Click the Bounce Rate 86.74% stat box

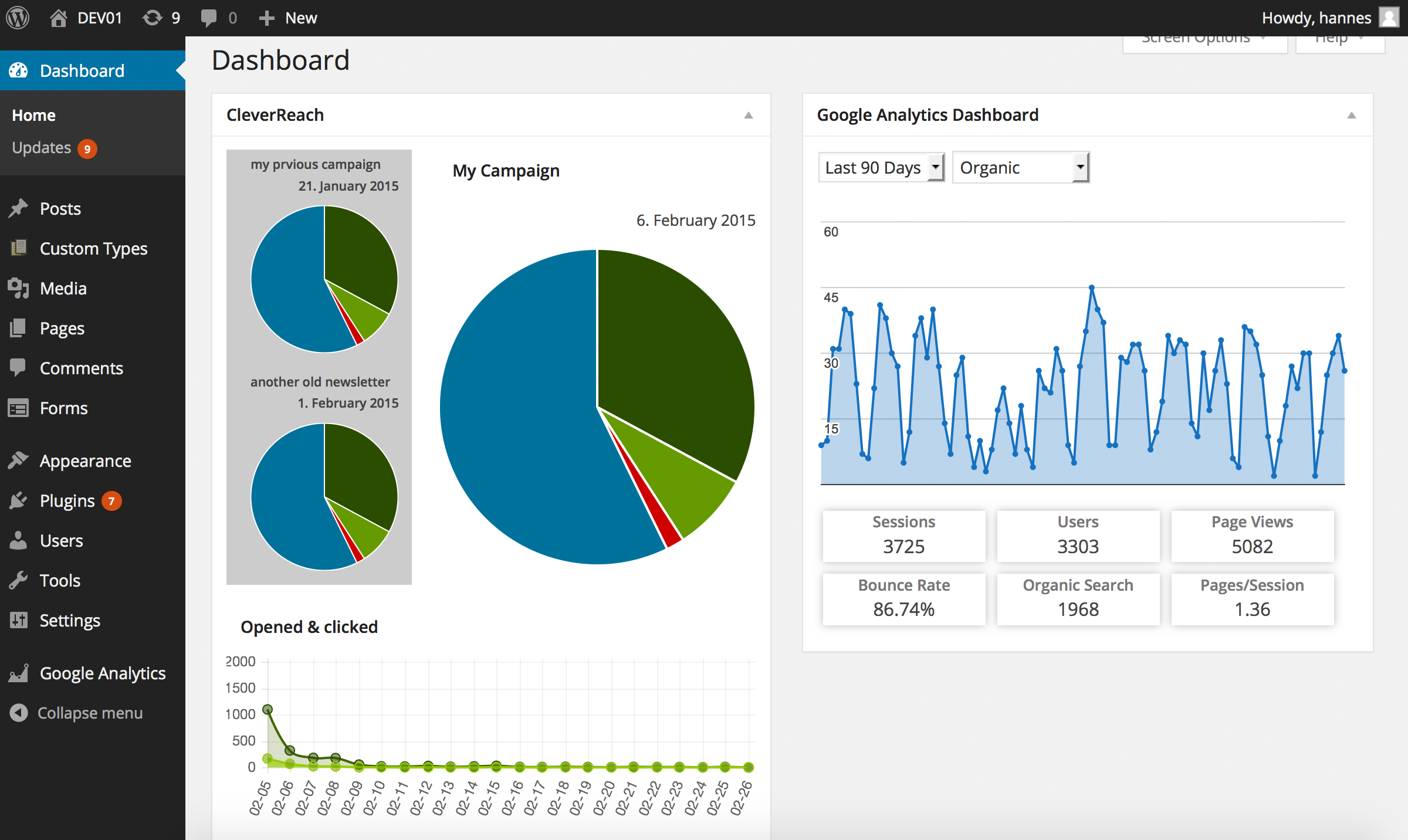(x=903, y=599)
